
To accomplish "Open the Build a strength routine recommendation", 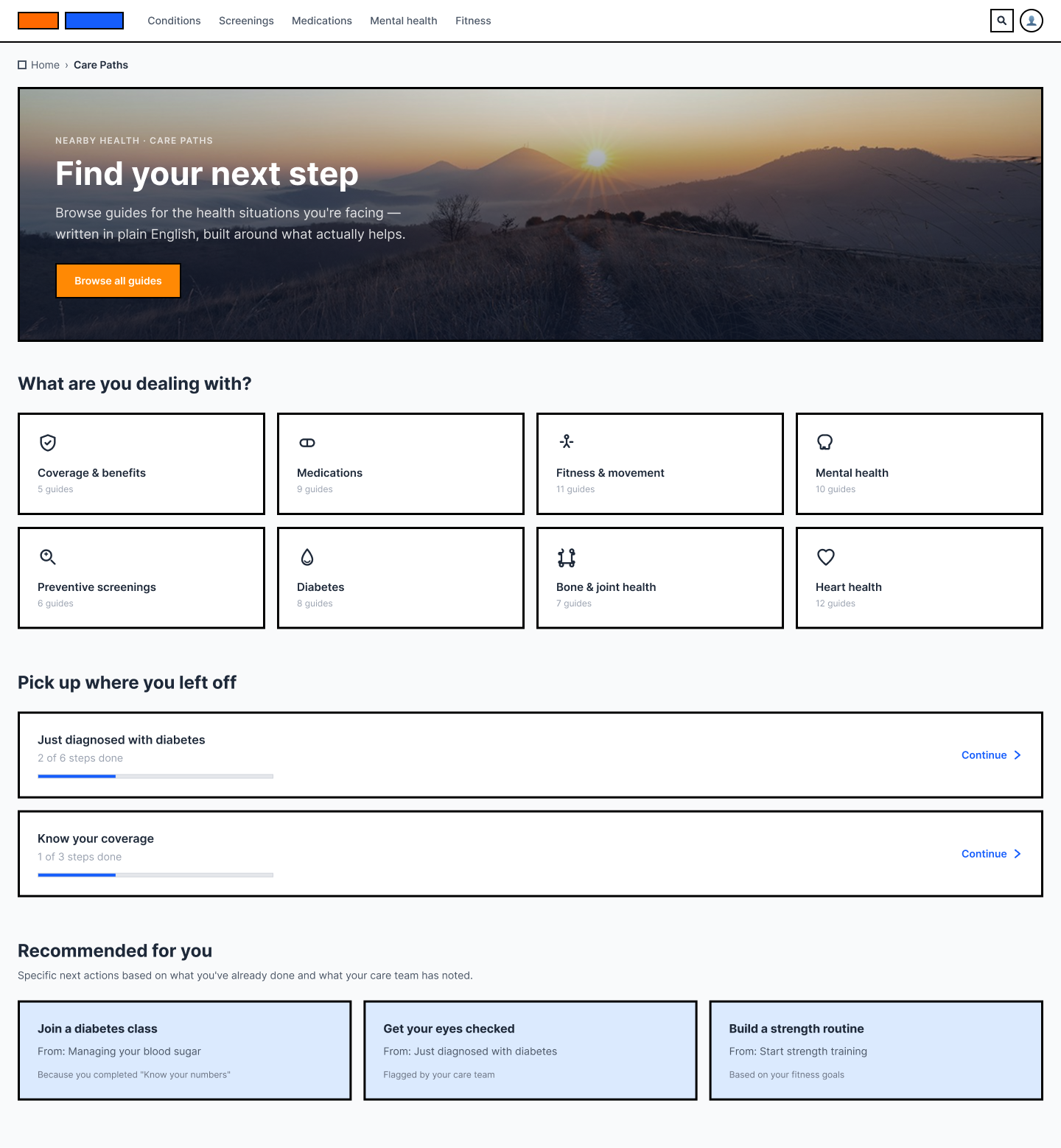I will (x=876, y=1050).
